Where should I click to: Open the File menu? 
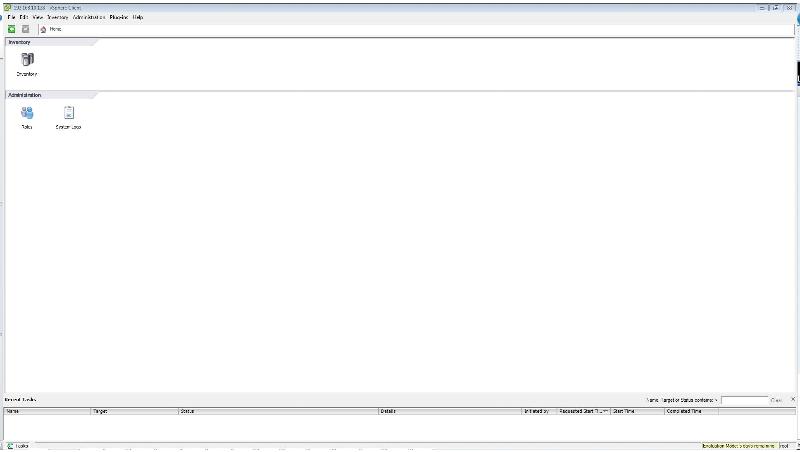click(x=11, y=17)
